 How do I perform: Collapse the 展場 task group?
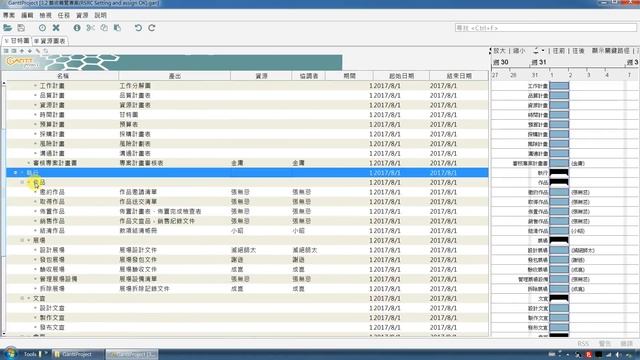click(22, 240)
